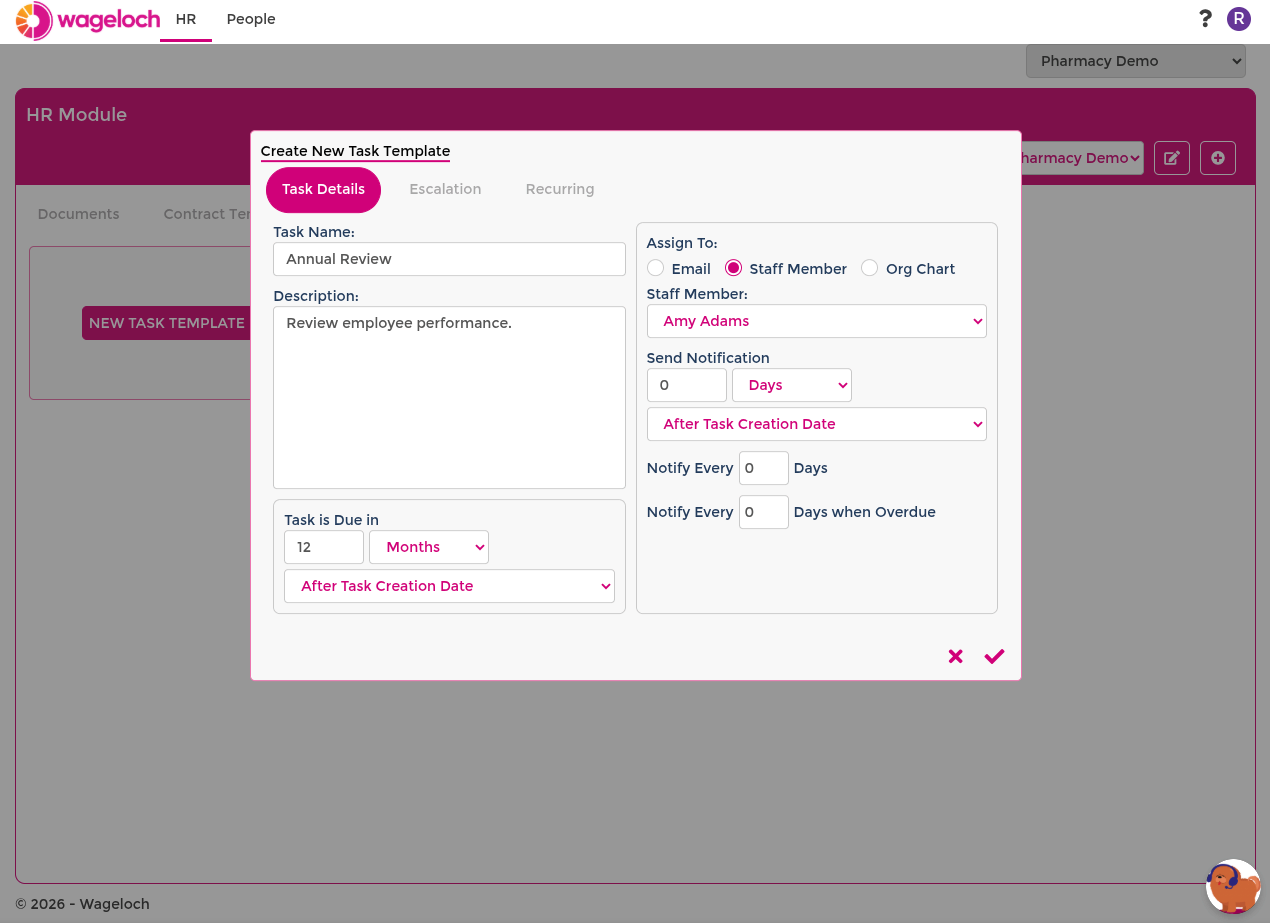Open the user profile avatar R
Image resolution: width=1270 pixels, height=923 pixels.
[x=1239, y=18]
